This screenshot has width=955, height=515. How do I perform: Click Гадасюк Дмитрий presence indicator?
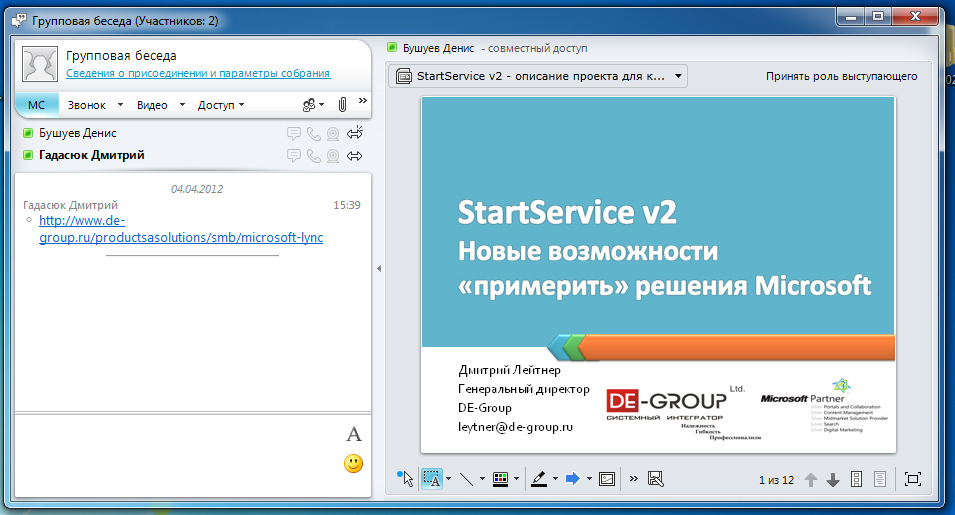point(27,155)
